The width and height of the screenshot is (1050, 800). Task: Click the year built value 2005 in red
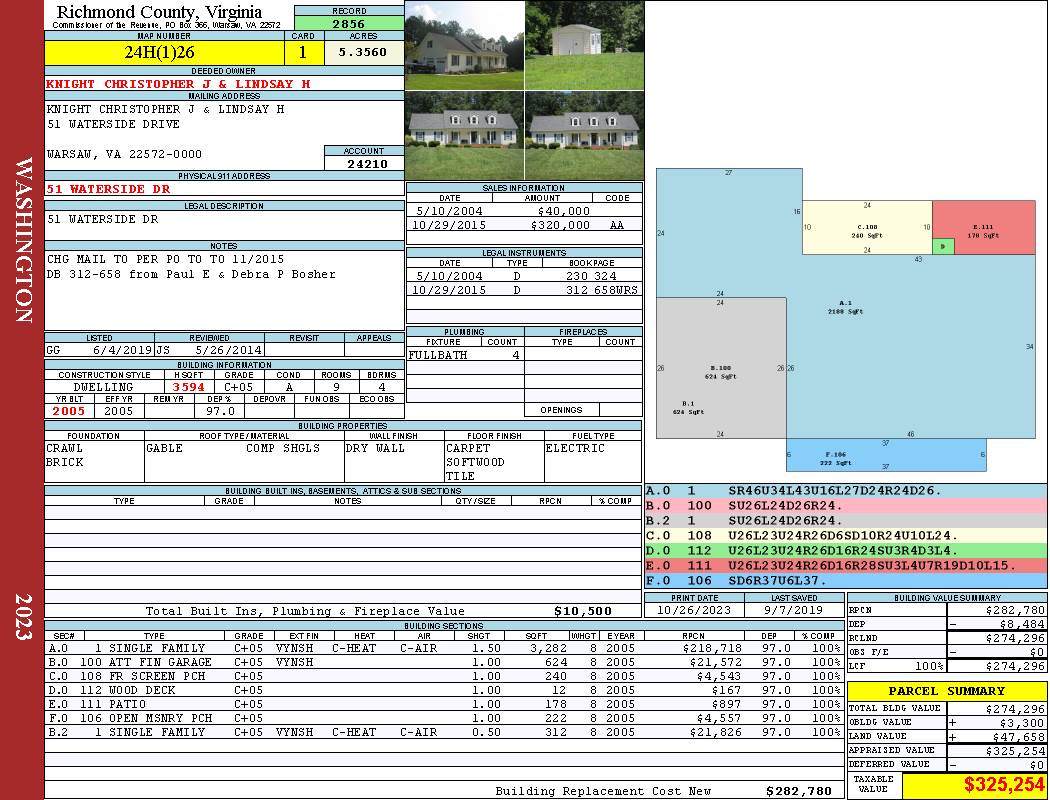[x=69, y=411]
